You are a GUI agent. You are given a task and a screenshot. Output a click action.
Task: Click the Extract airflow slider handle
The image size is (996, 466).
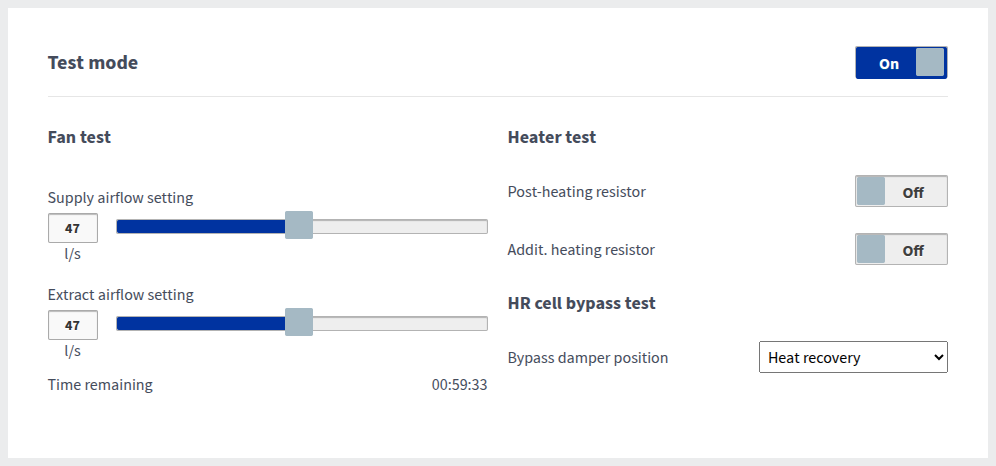(299, 323)
